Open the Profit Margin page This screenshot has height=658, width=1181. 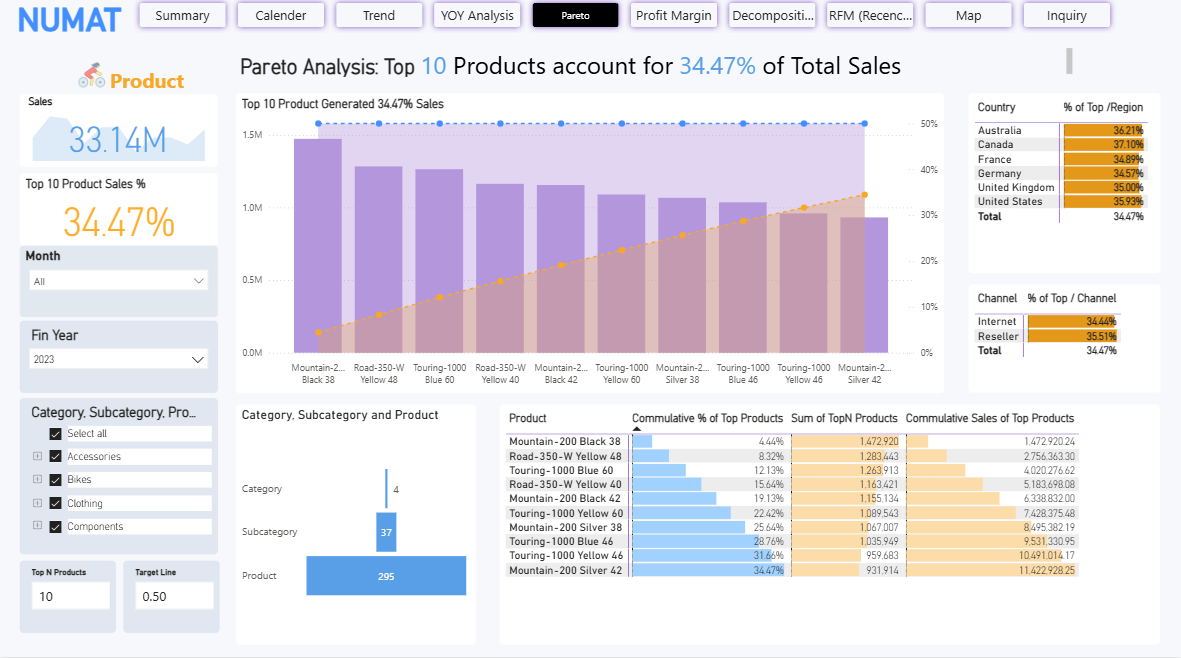pyautogui.click(x=673, y=15)
